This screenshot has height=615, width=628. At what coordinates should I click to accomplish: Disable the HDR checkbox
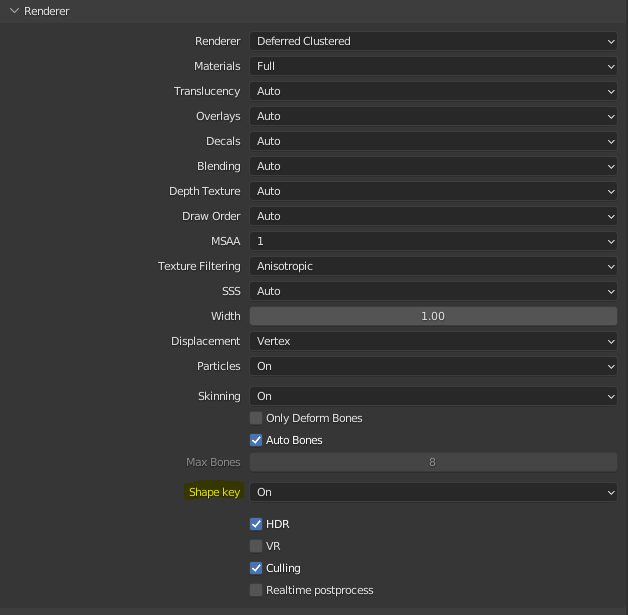pyautogui.click(x=256, y=524)
